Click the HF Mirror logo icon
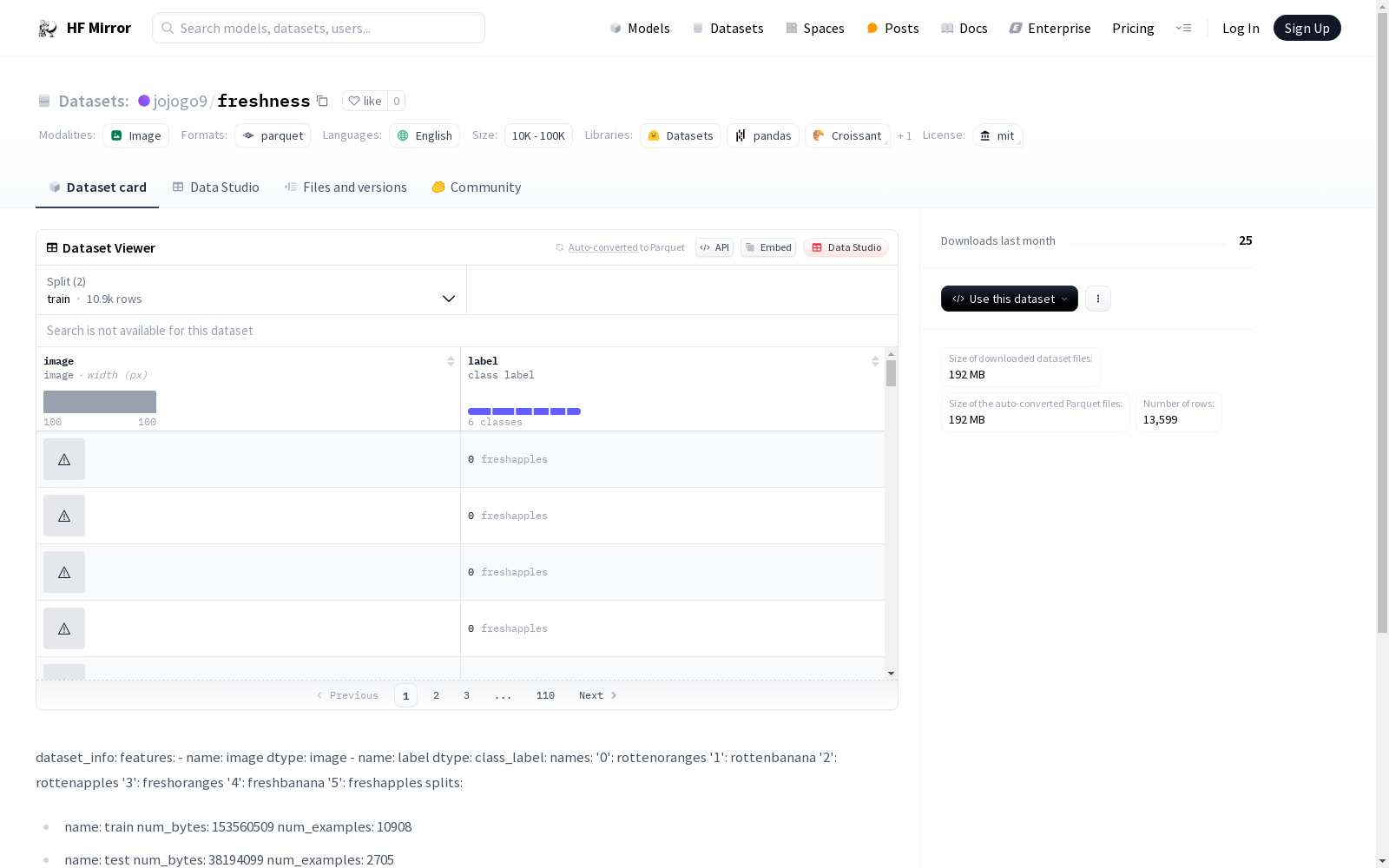 [x=48, y=29]
